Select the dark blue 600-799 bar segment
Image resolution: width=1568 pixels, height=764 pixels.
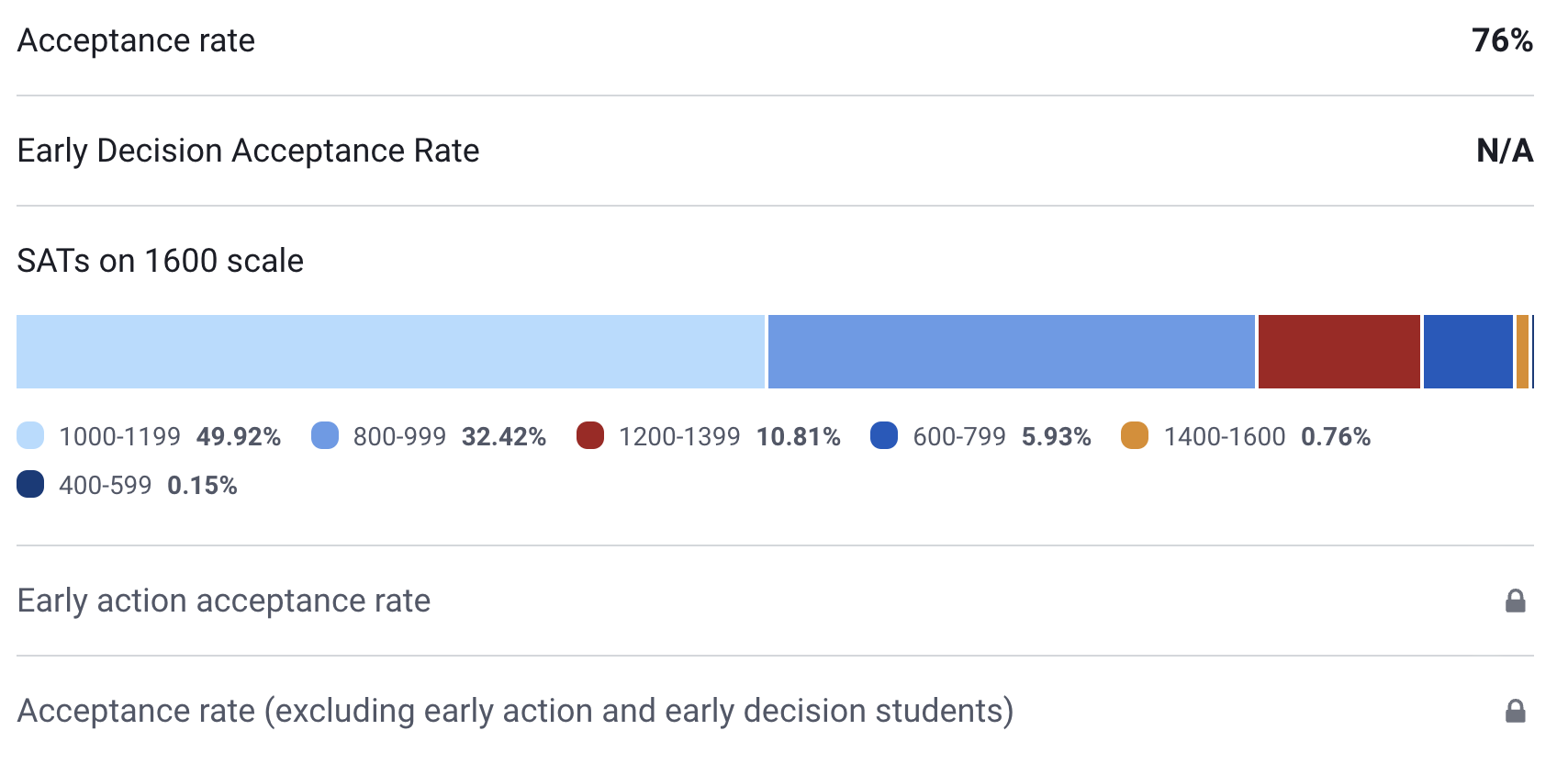click(1467, 352)
